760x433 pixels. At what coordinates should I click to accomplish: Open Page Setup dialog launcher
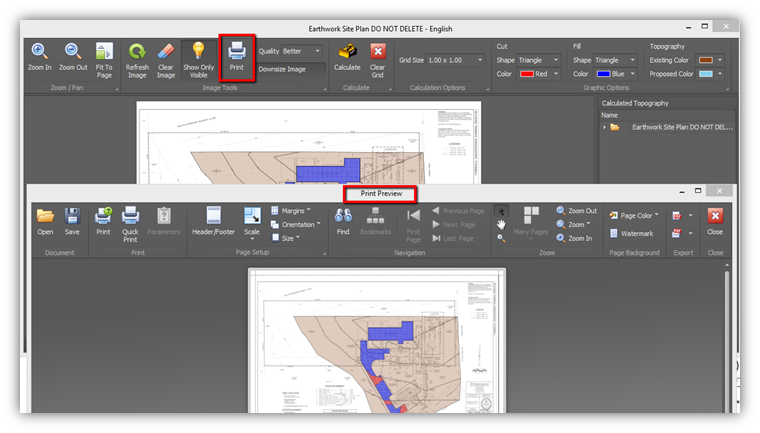click(x=324, y=254)
